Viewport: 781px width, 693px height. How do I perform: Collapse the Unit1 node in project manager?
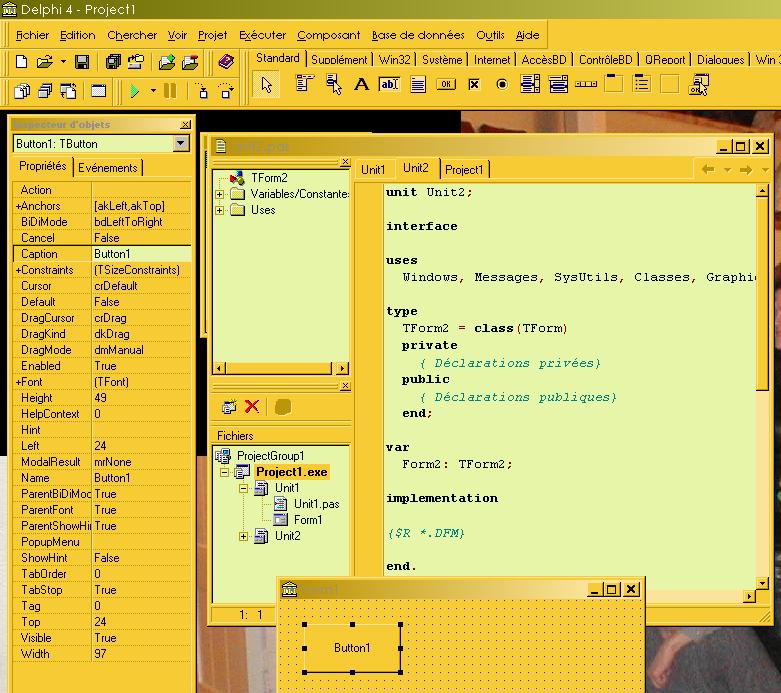(243, 488)
